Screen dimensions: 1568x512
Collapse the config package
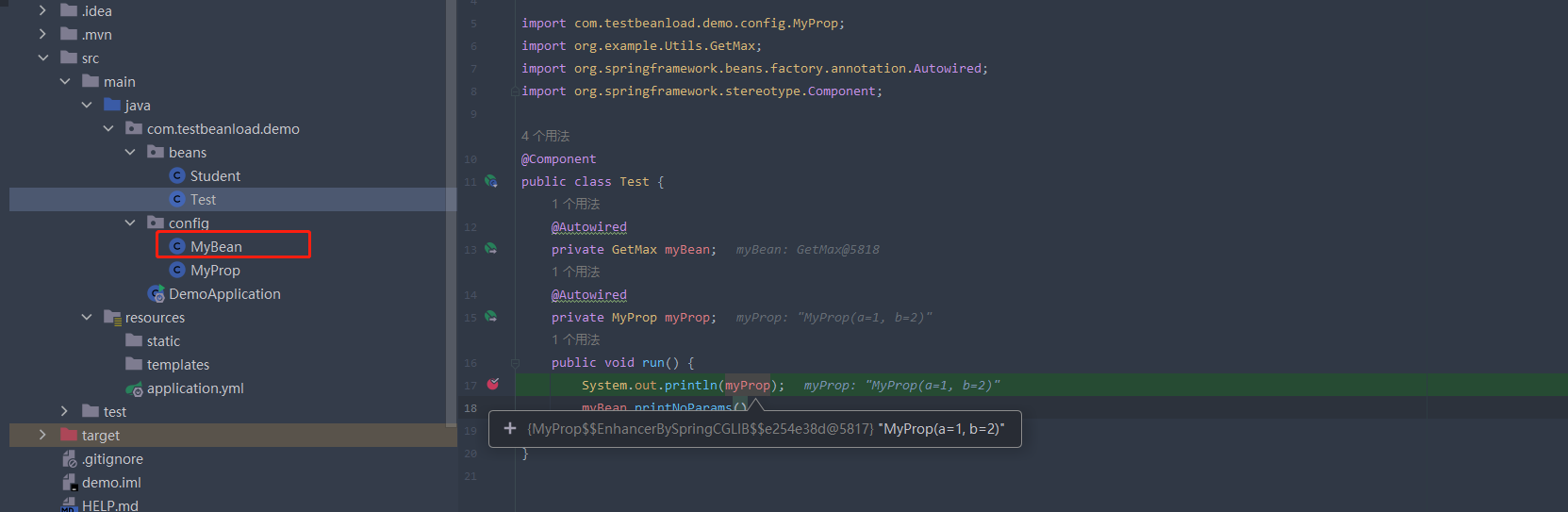click(130, 223)
